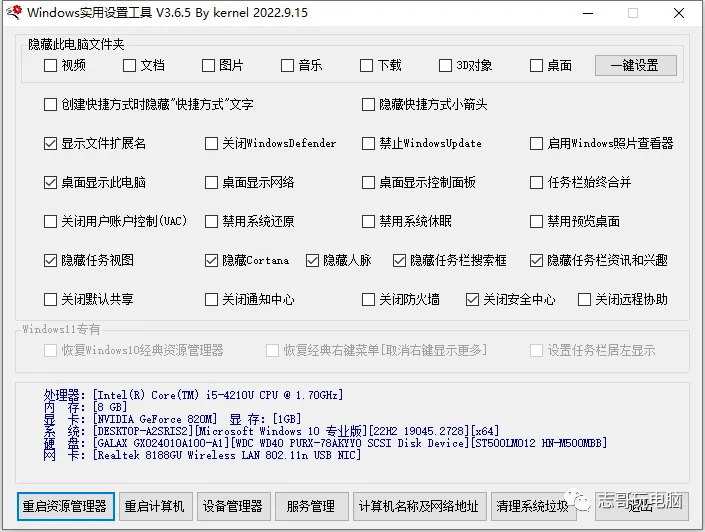The image size is (705, 532).
Task: Uncheck 显示文件扩展名 option
Action: pyautogui.click(x=51, y=143)
